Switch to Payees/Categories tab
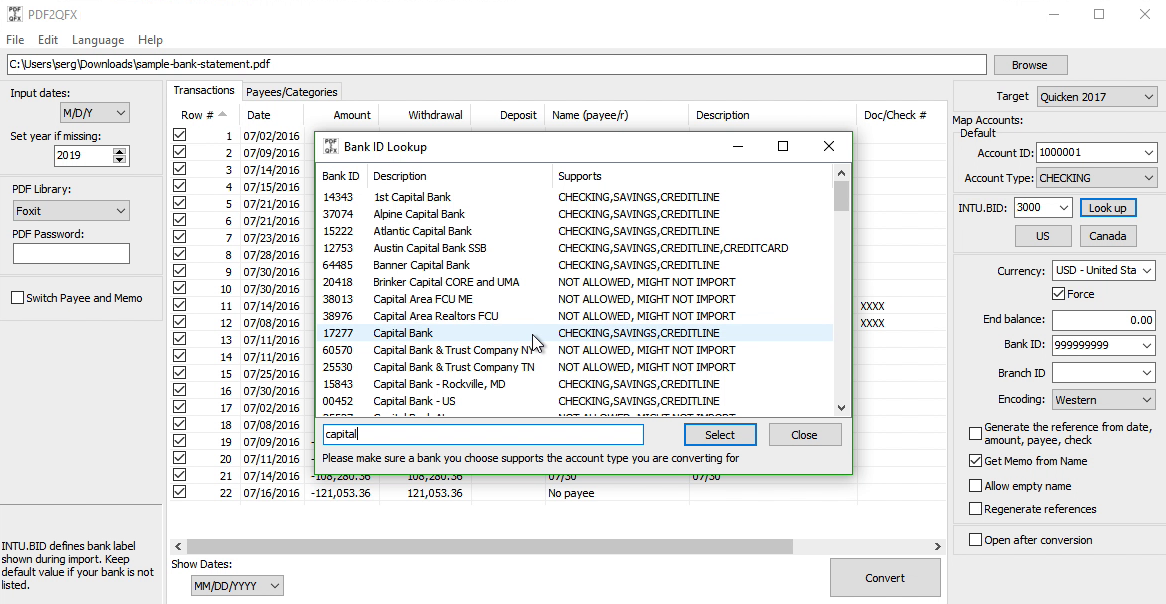The height and width of the screenshot is (604, 1166). click(x=292, y=92)
